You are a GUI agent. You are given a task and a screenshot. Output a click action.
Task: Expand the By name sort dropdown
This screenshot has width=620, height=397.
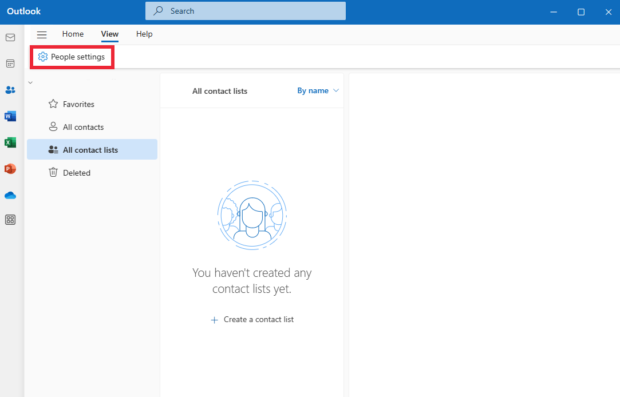tap(318, 91)
